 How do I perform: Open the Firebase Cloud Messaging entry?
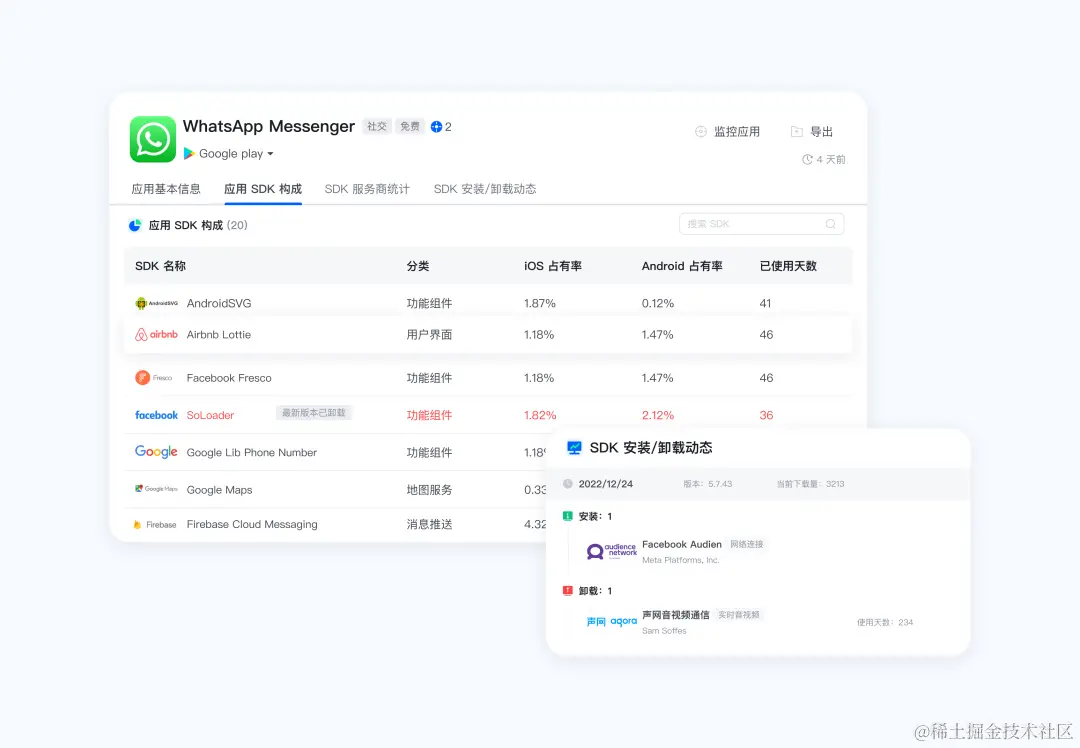click(x=252, y=524)
